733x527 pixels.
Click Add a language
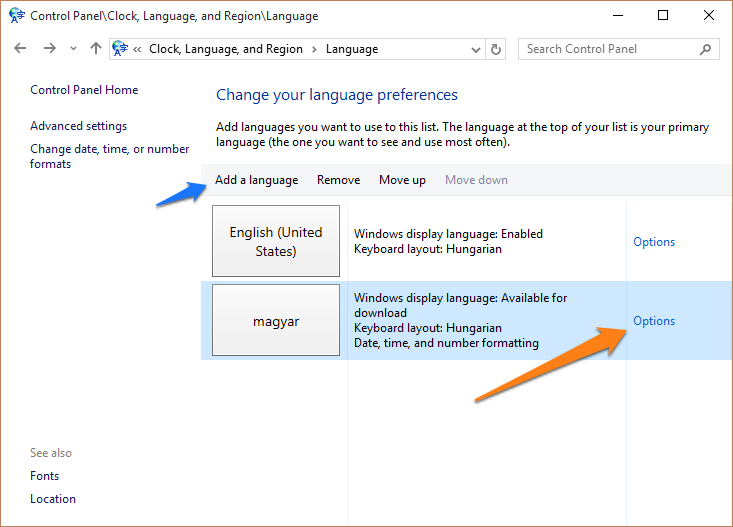pyautogui.click(x=257, y=180)
